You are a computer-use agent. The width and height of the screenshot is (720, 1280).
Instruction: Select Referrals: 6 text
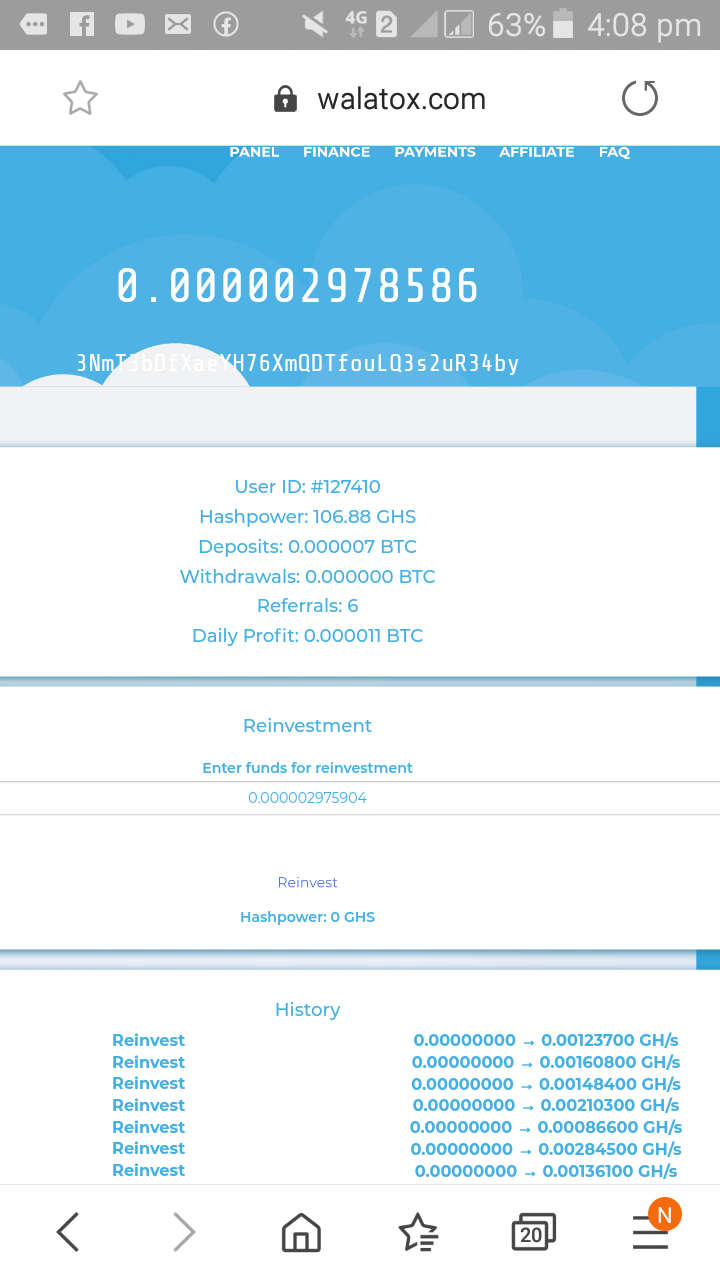[307, 606]
